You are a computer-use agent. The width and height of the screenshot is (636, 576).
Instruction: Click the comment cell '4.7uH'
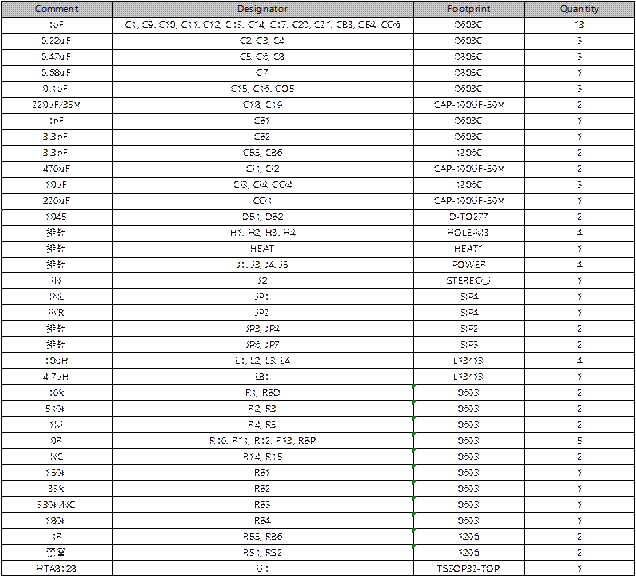(57, 377)
